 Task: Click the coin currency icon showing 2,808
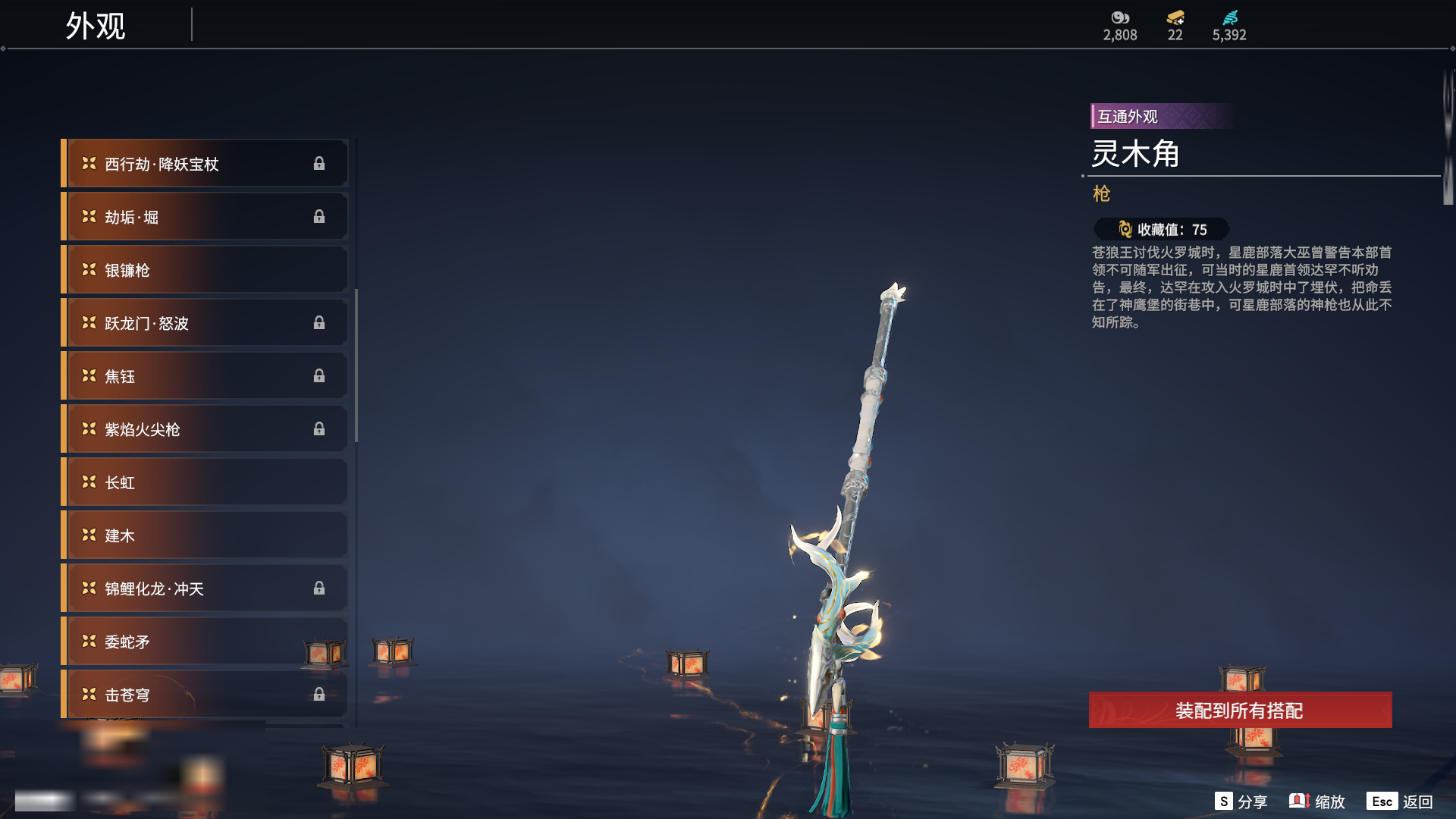tap(1120, 17)
